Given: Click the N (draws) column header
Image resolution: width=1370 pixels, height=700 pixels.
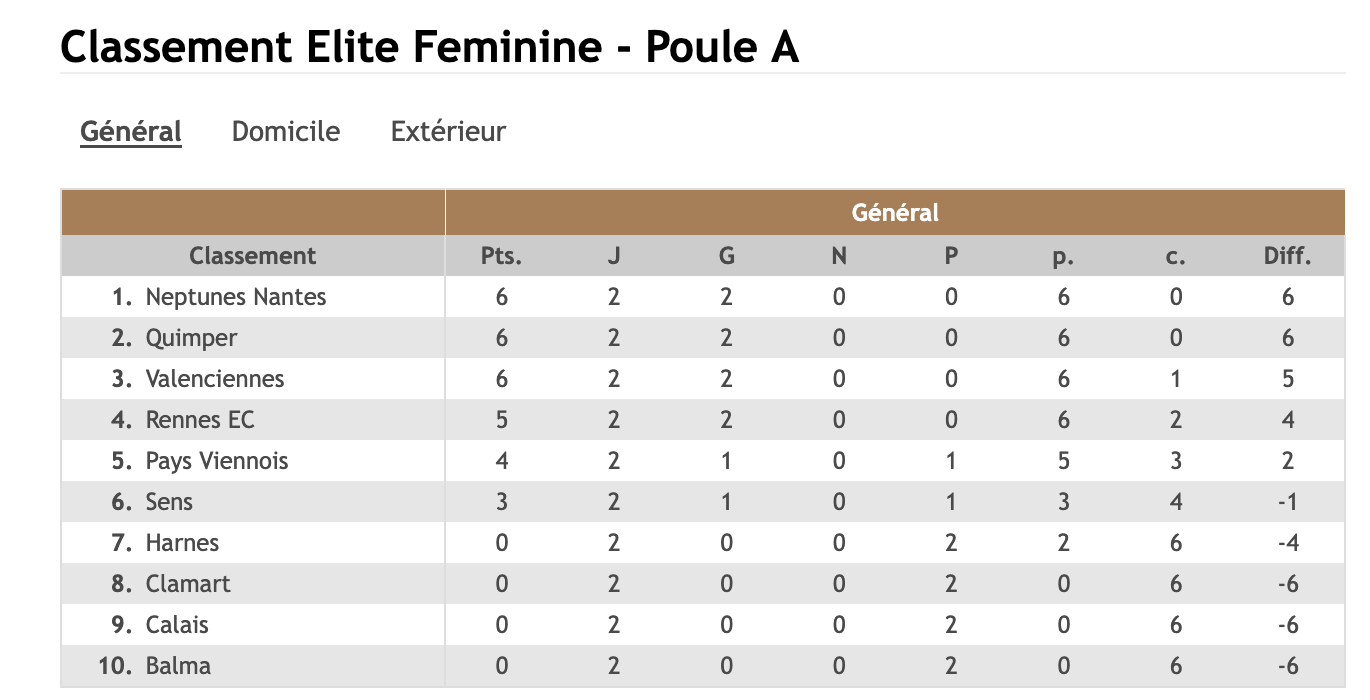Looking at the screenshot, I should click(839, 256).
